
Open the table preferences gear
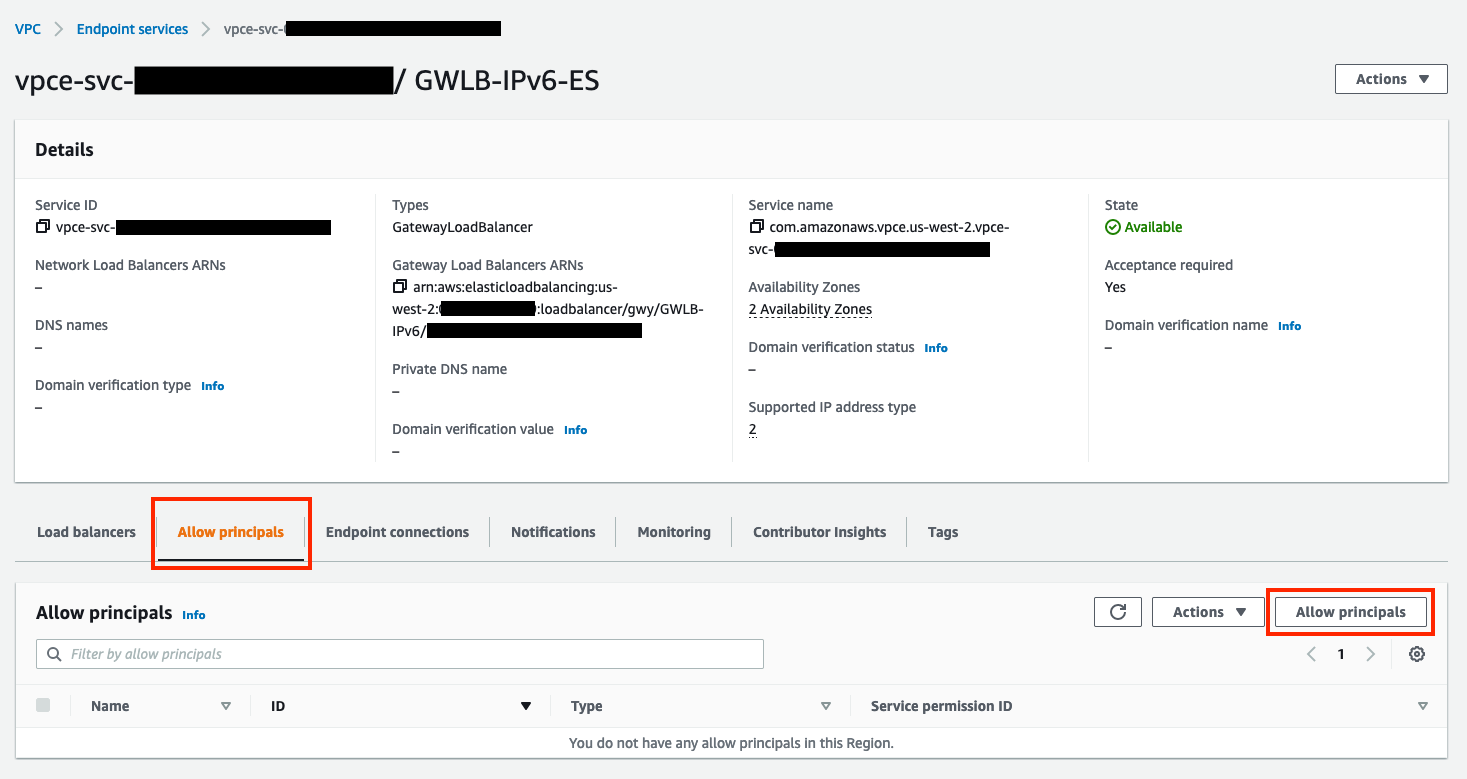(x=1417, y=653)
